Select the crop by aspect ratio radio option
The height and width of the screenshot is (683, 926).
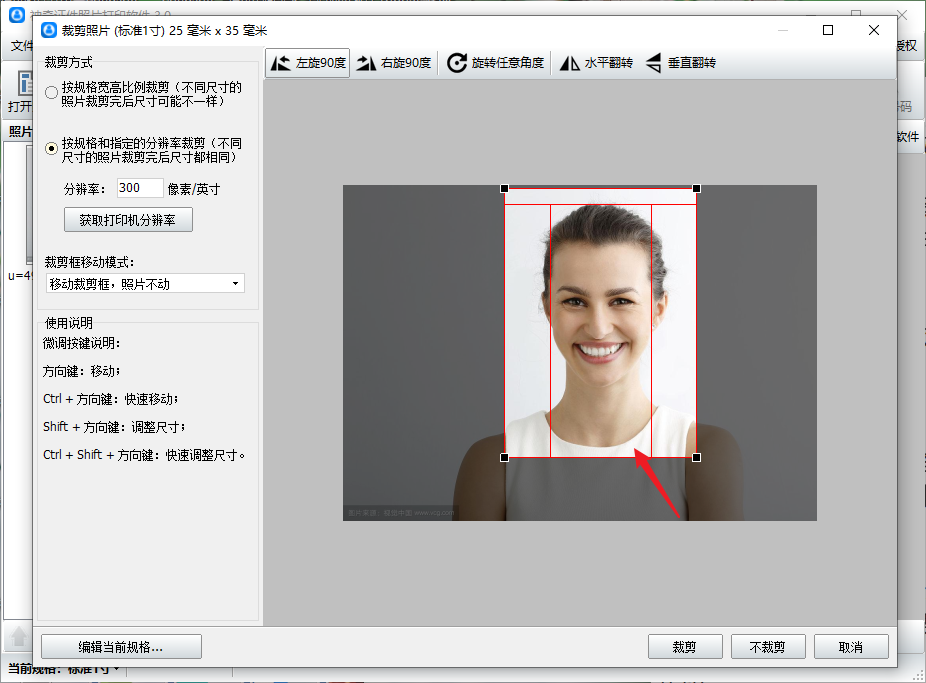tap(52, 93)
